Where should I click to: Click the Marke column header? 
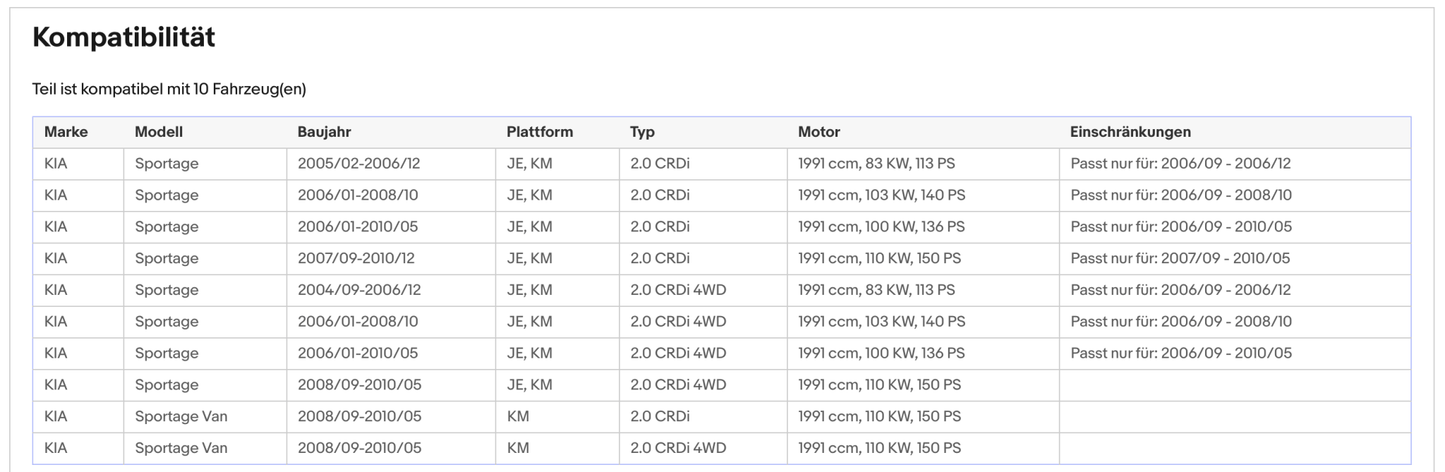(66, 132)
